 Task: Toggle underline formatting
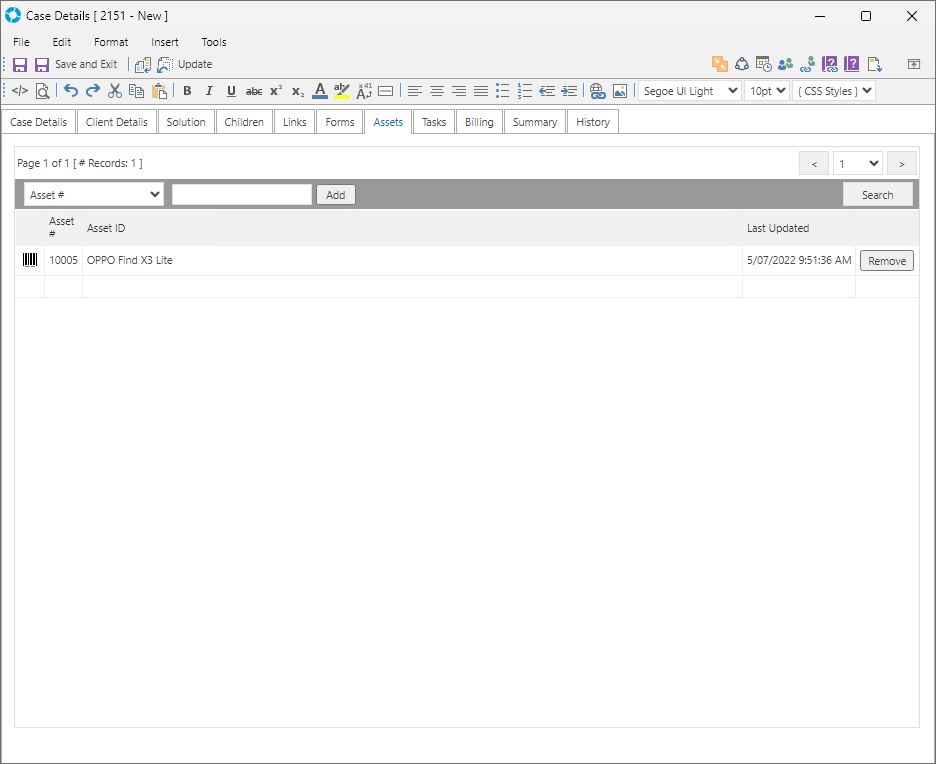pyautogui.click(x=231, y=91)
